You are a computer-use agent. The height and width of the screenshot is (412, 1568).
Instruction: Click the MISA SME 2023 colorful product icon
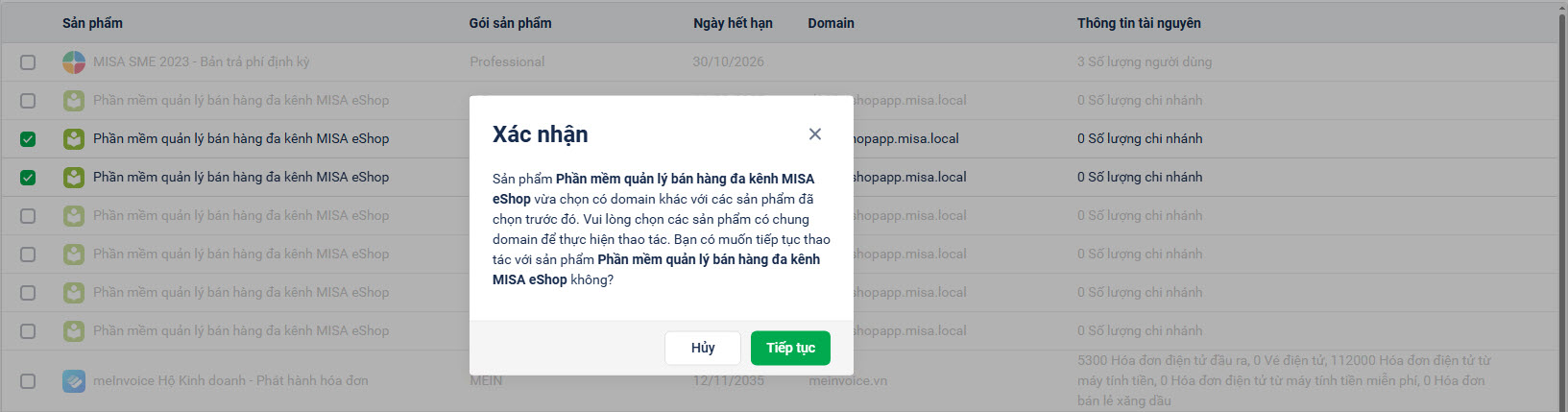74,62
